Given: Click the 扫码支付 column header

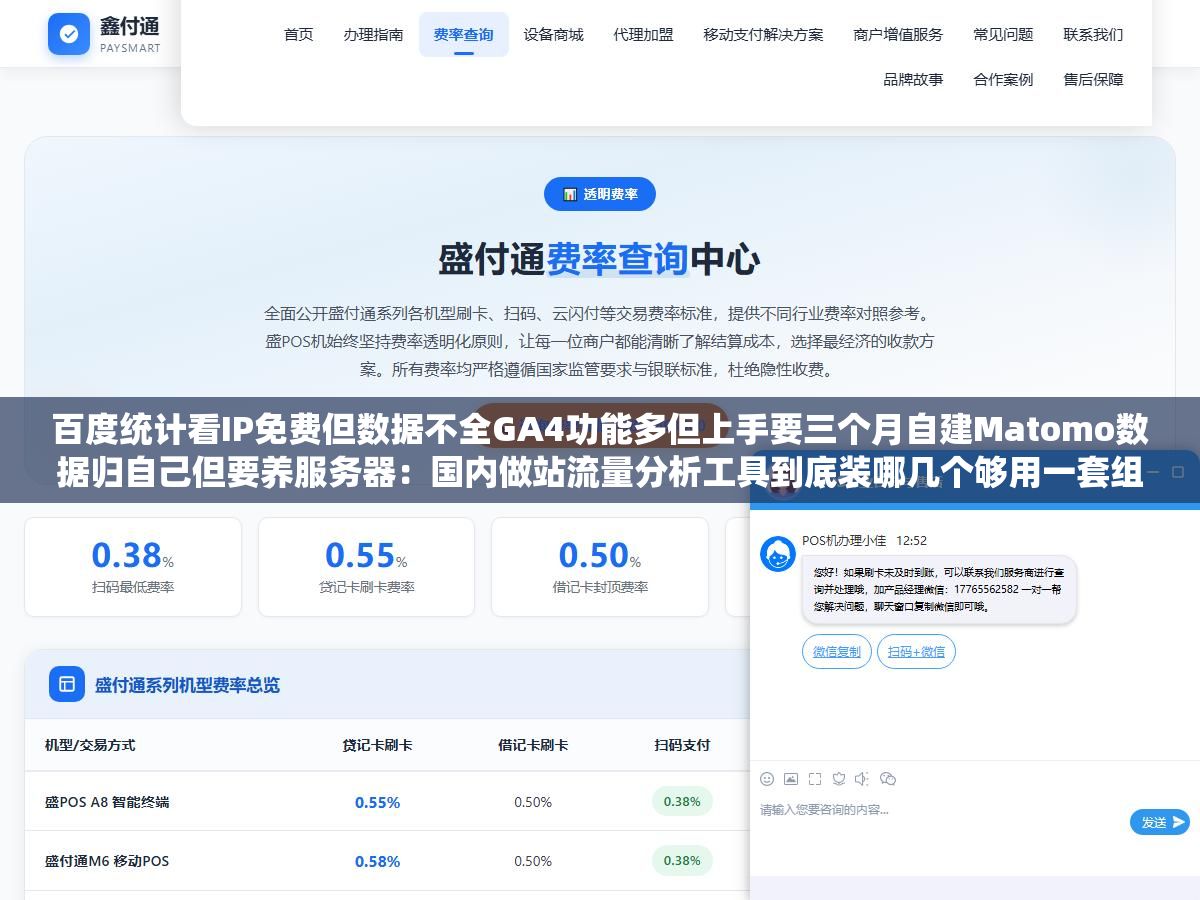Looking at the screenshot, I should pos(682,745).
